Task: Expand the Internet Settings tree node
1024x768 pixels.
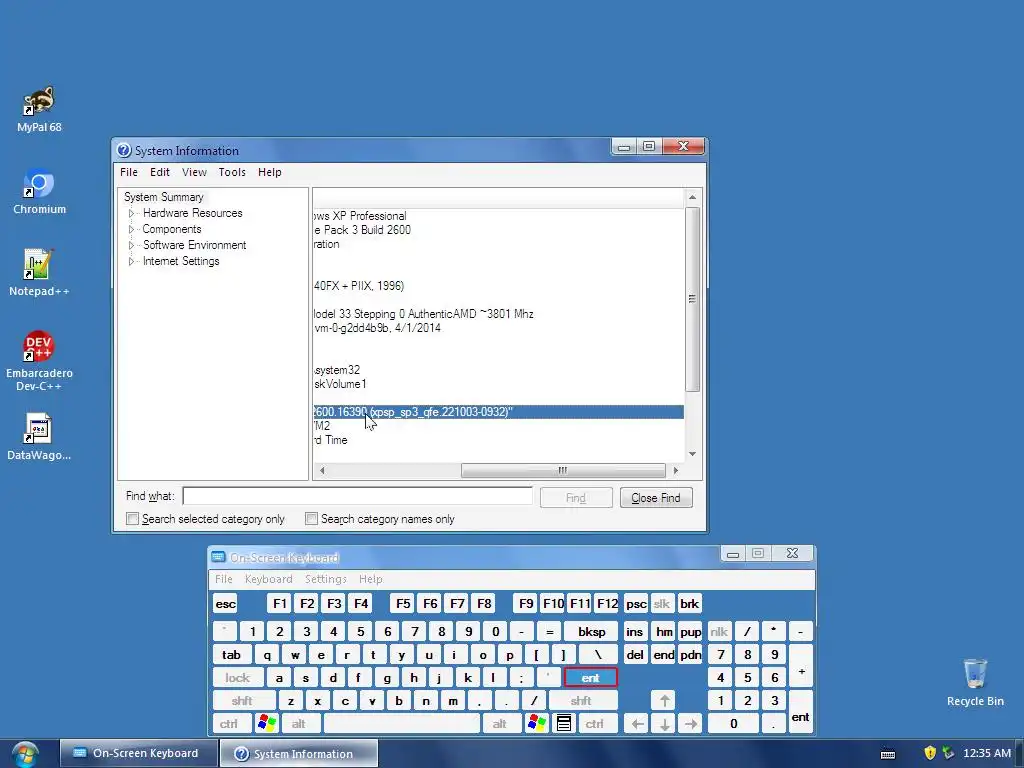Action: point(131,261)
